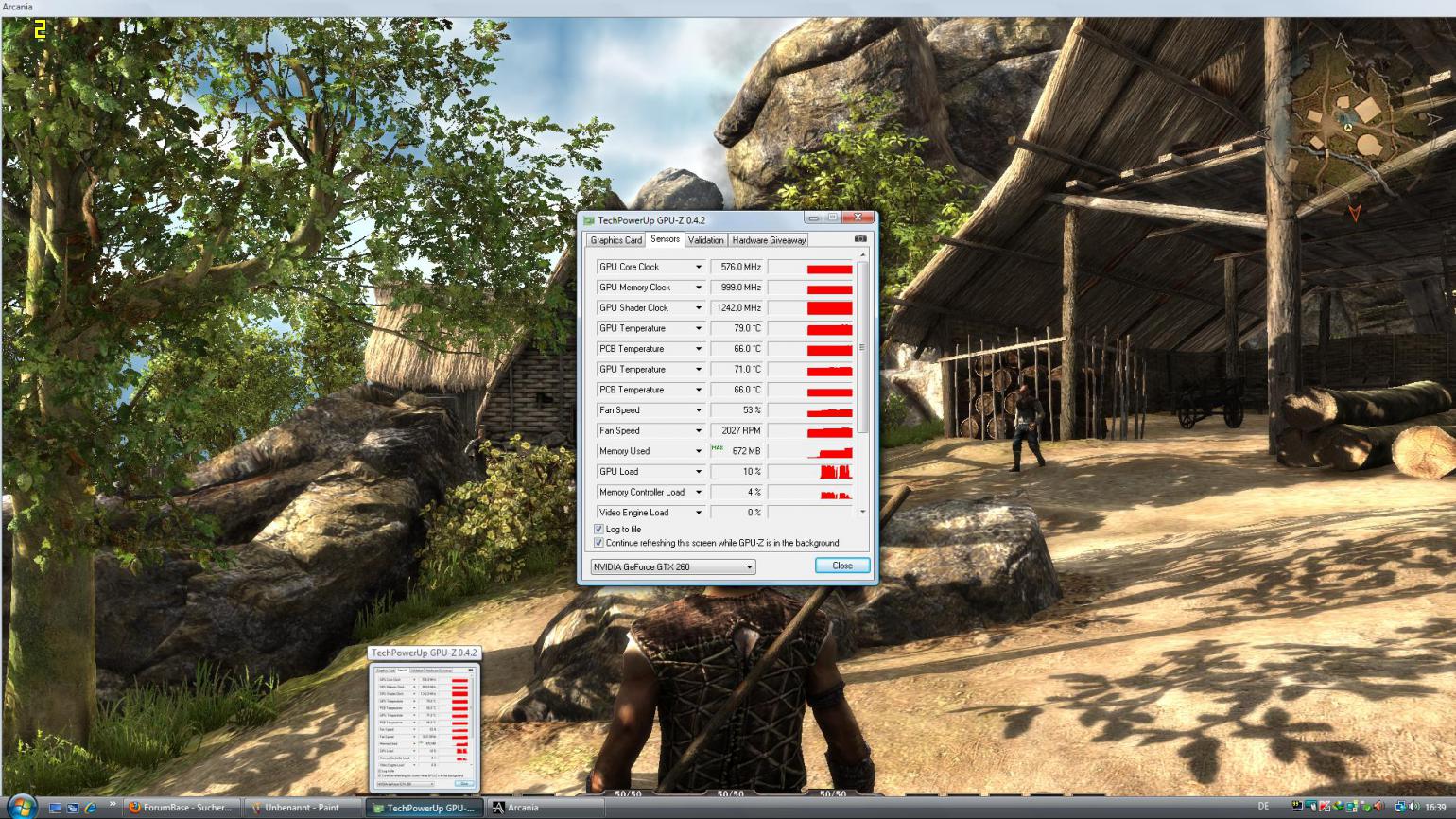This screenshot has height=819, width=1456.
Task: Open GPU Memory Clock sensor dropdown
Action: click(x=699, y=288)
